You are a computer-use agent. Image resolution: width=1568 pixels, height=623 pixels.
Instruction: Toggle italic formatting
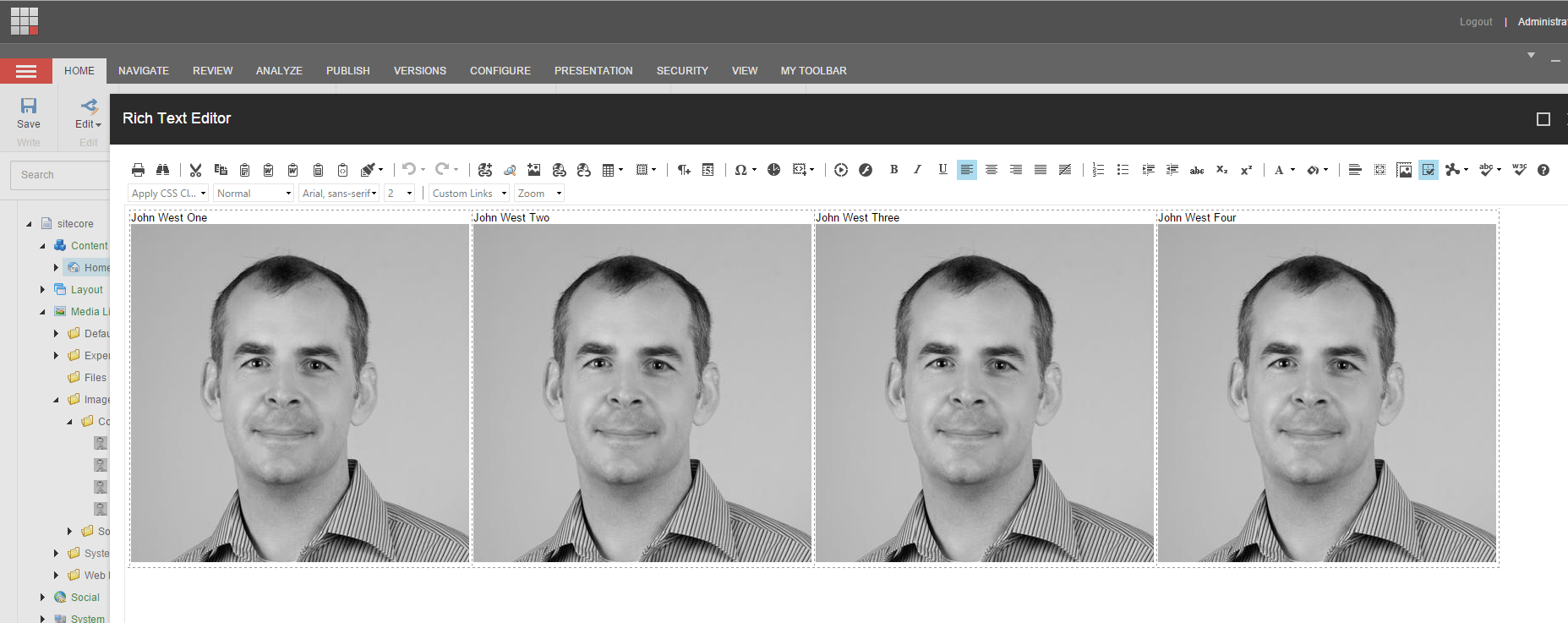click(x=917, y=170)
